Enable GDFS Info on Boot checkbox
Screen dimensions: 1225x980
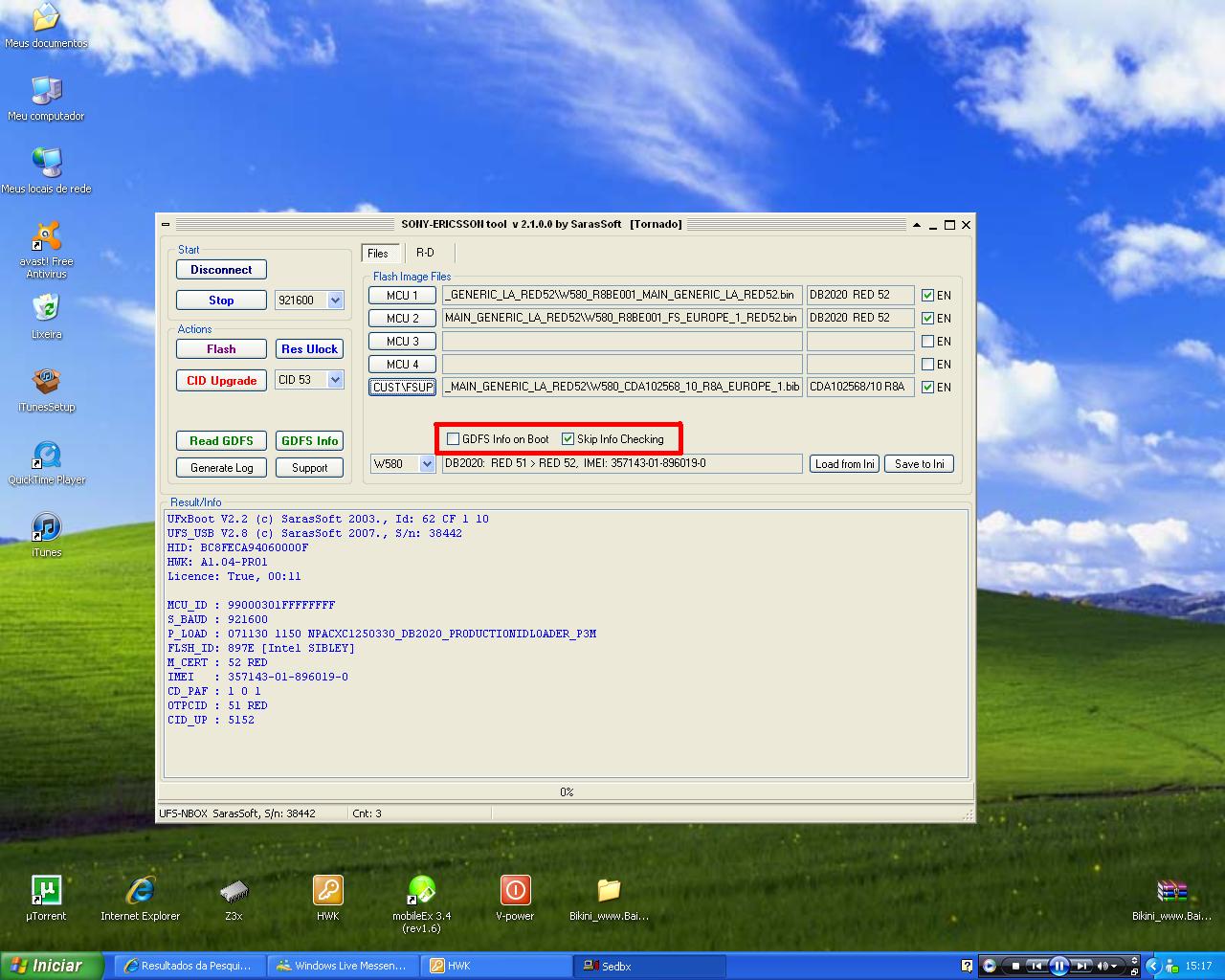coord(454,439)
